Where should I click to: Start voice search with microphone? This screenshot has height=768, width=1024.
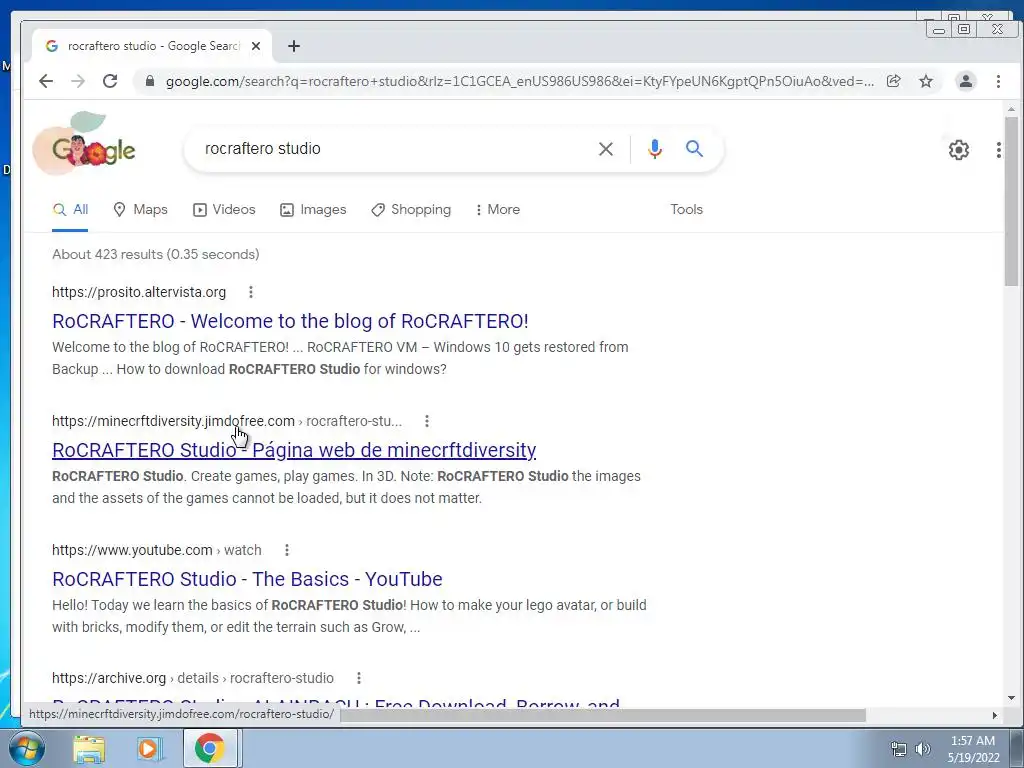[654, 149]
